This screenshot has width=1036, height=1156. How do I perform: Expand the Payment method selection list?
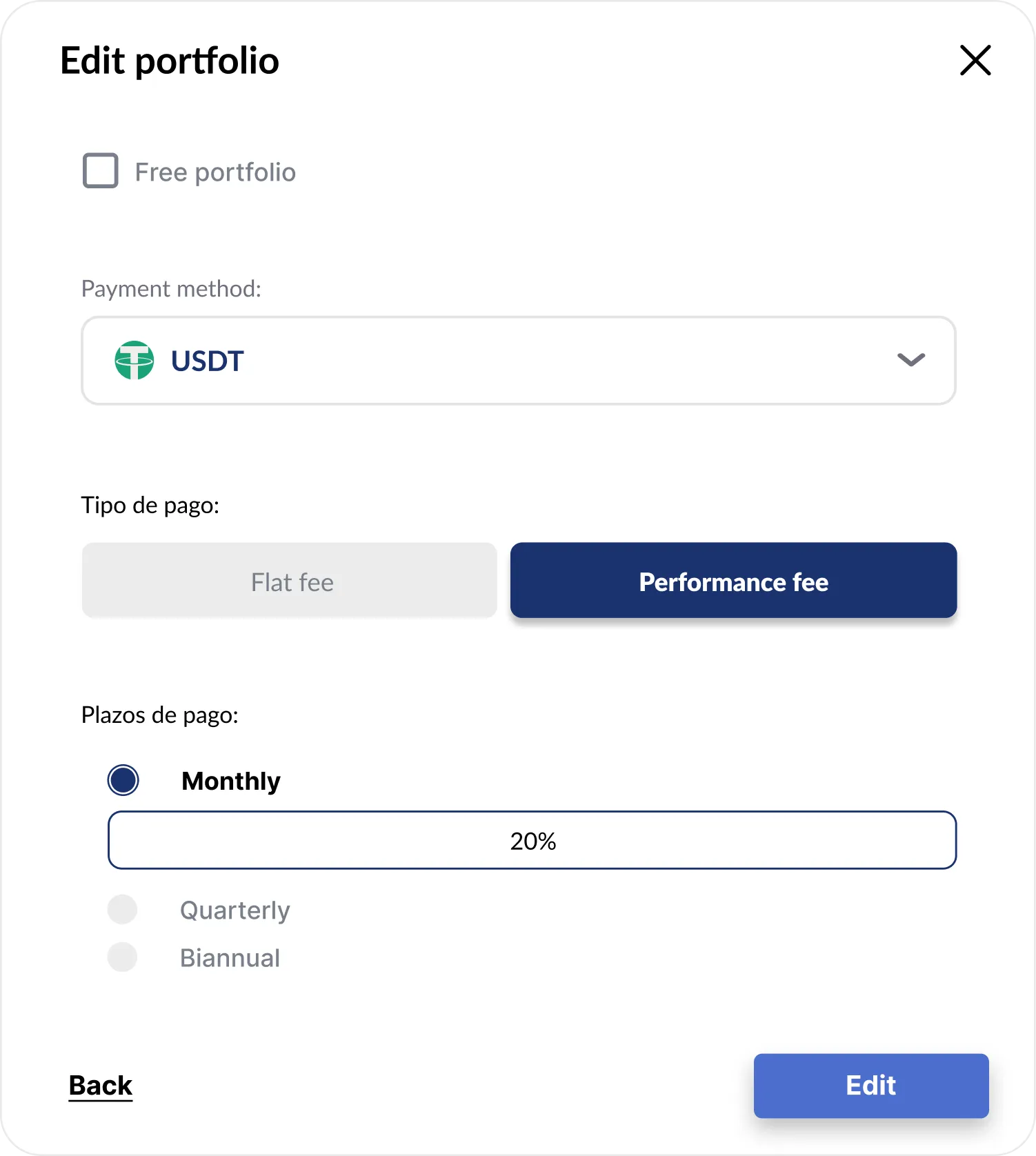(x=518, y=360)
